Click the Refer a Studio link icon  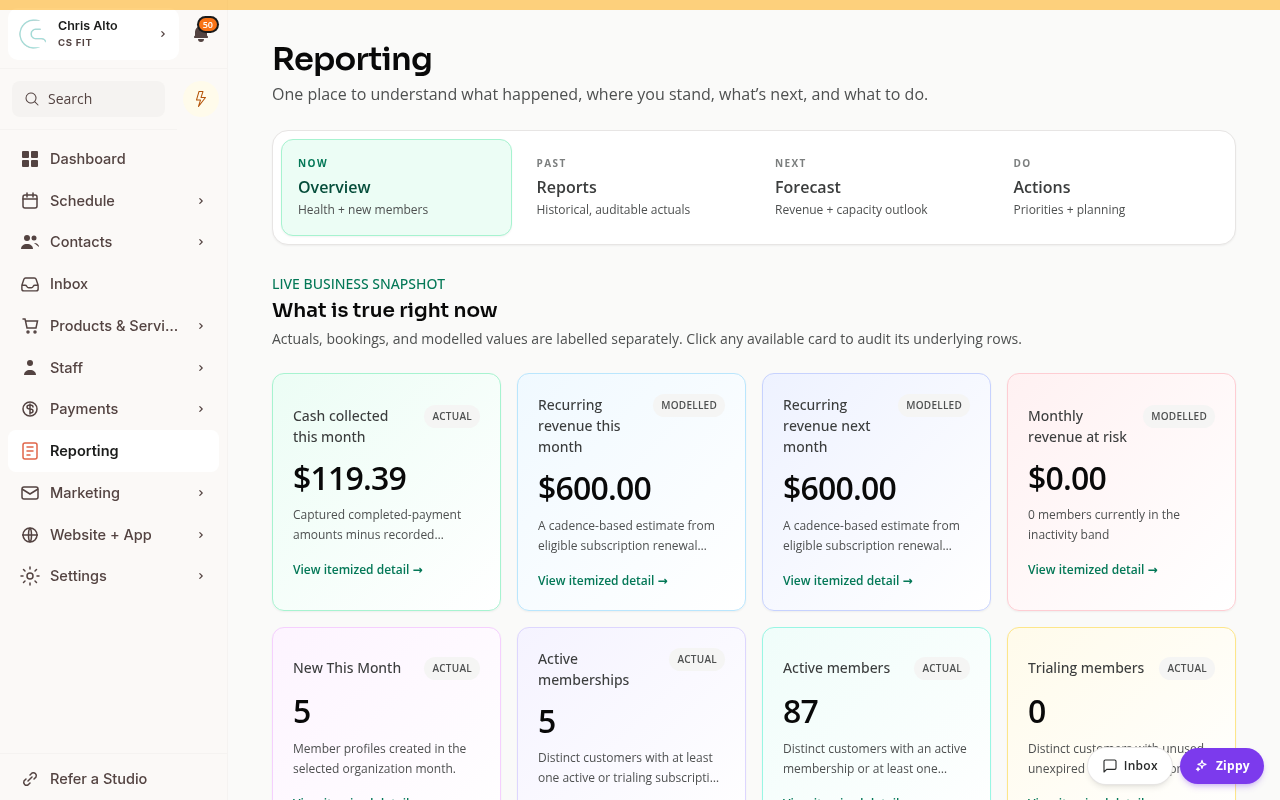tap(30, 779)
